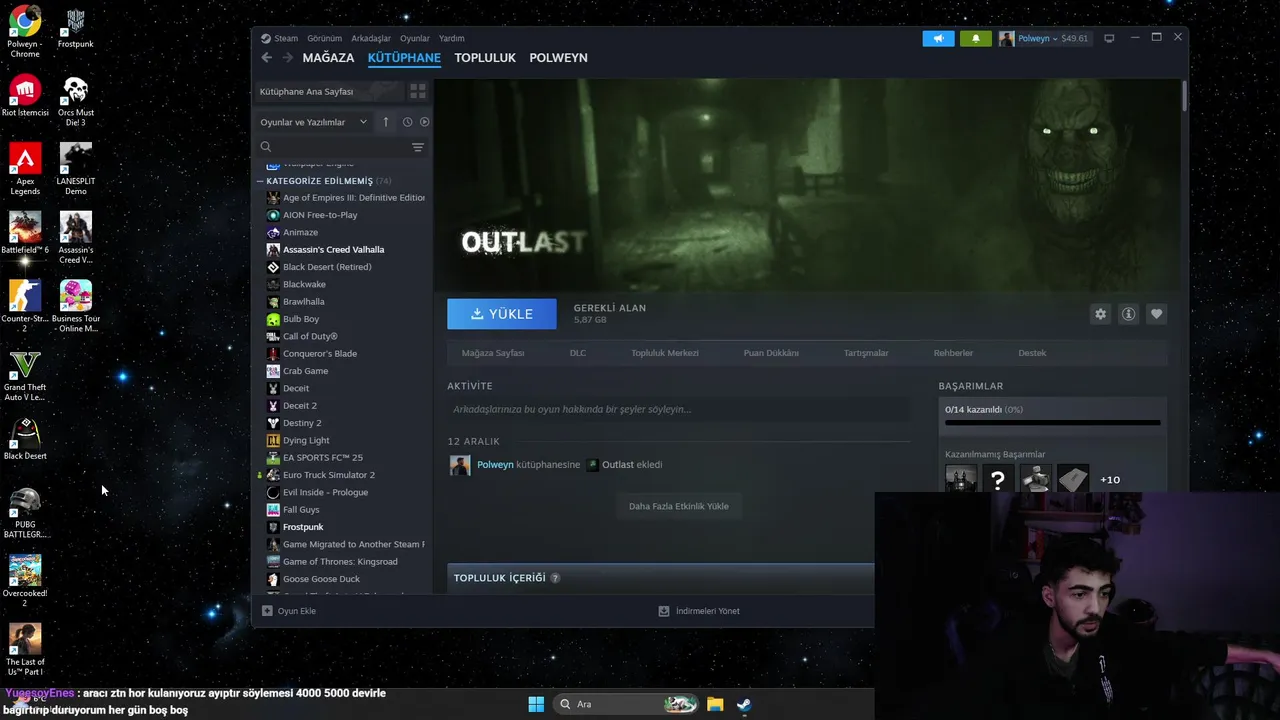Click the Crab Game icon

click(x=273, y=371)
